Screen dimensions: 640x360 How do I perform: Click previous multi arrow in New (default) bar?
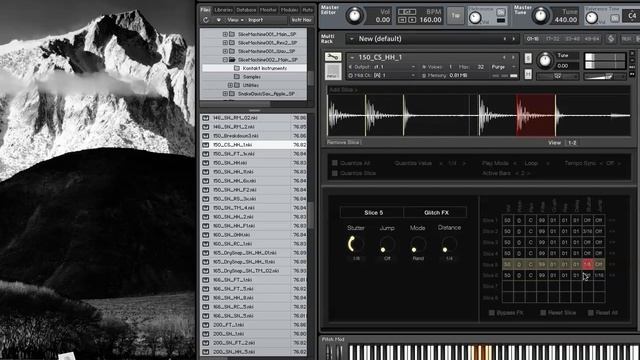click(505, 39)
